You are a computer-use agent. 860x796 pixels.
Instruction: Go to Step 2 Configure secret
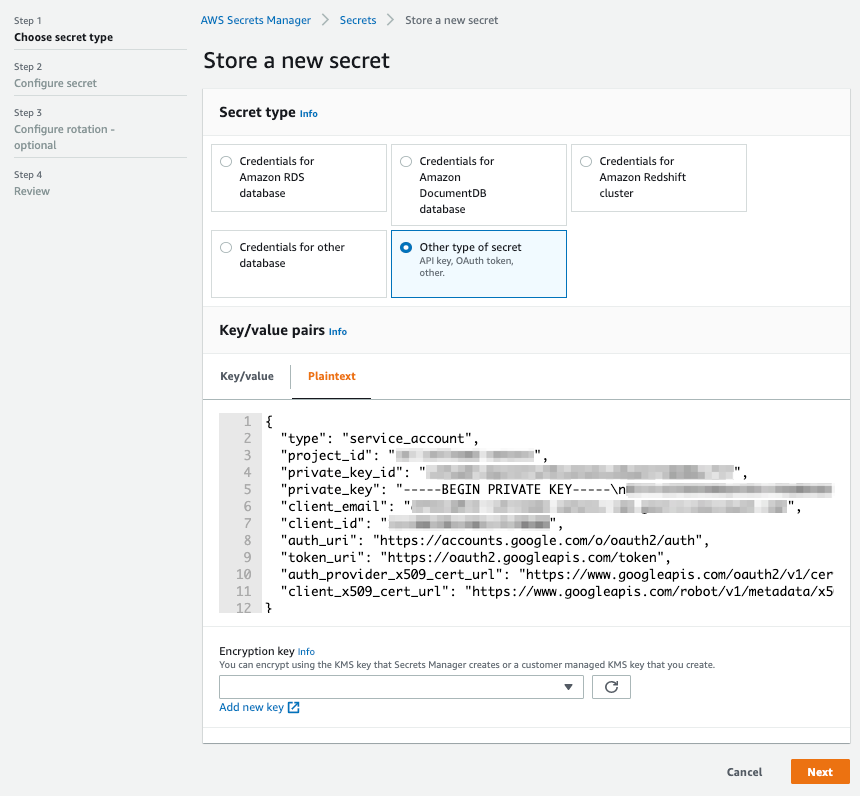click(x=55, y=83)
